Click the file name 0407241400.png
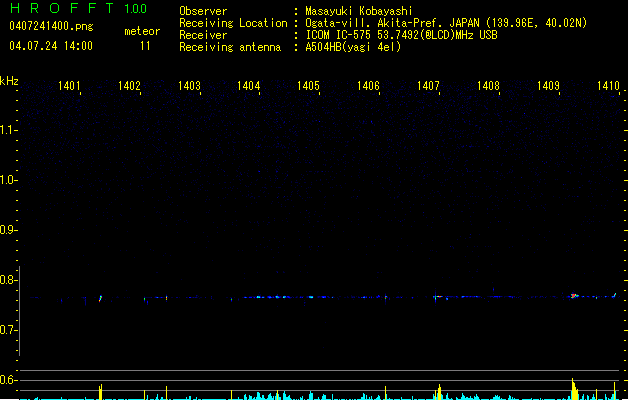This screenshot has height=400, width=629. 51,26
